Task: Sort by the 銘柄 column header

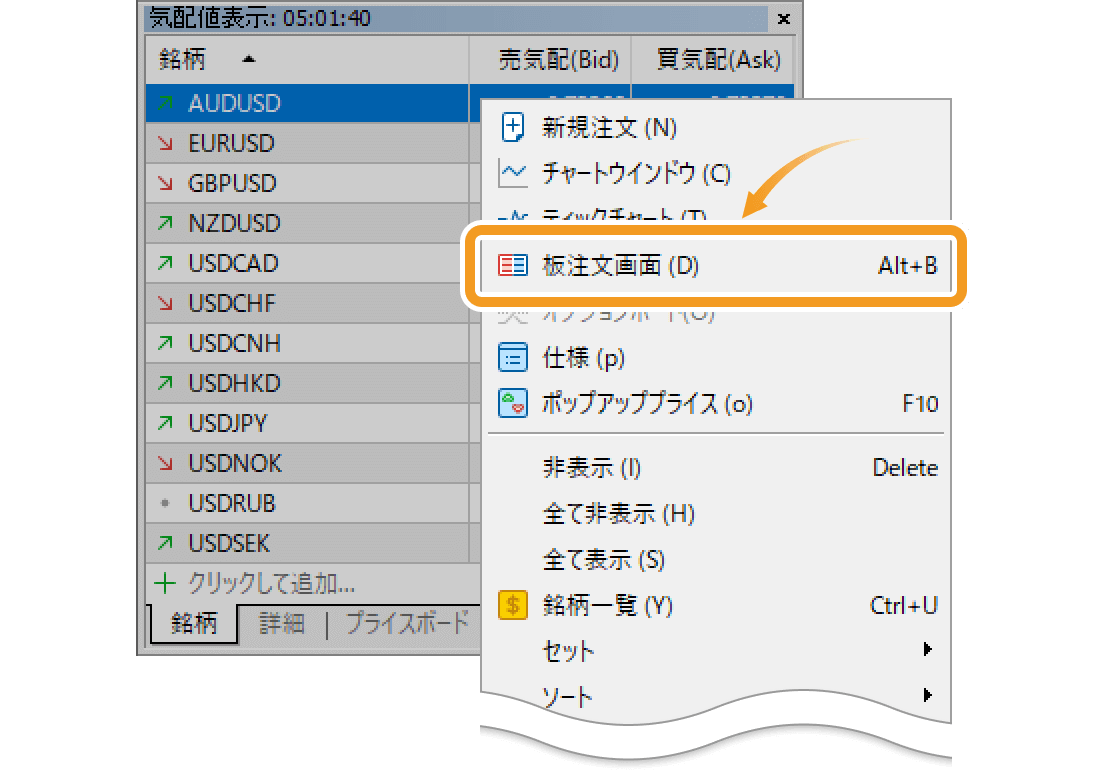Action: [307, 60]
